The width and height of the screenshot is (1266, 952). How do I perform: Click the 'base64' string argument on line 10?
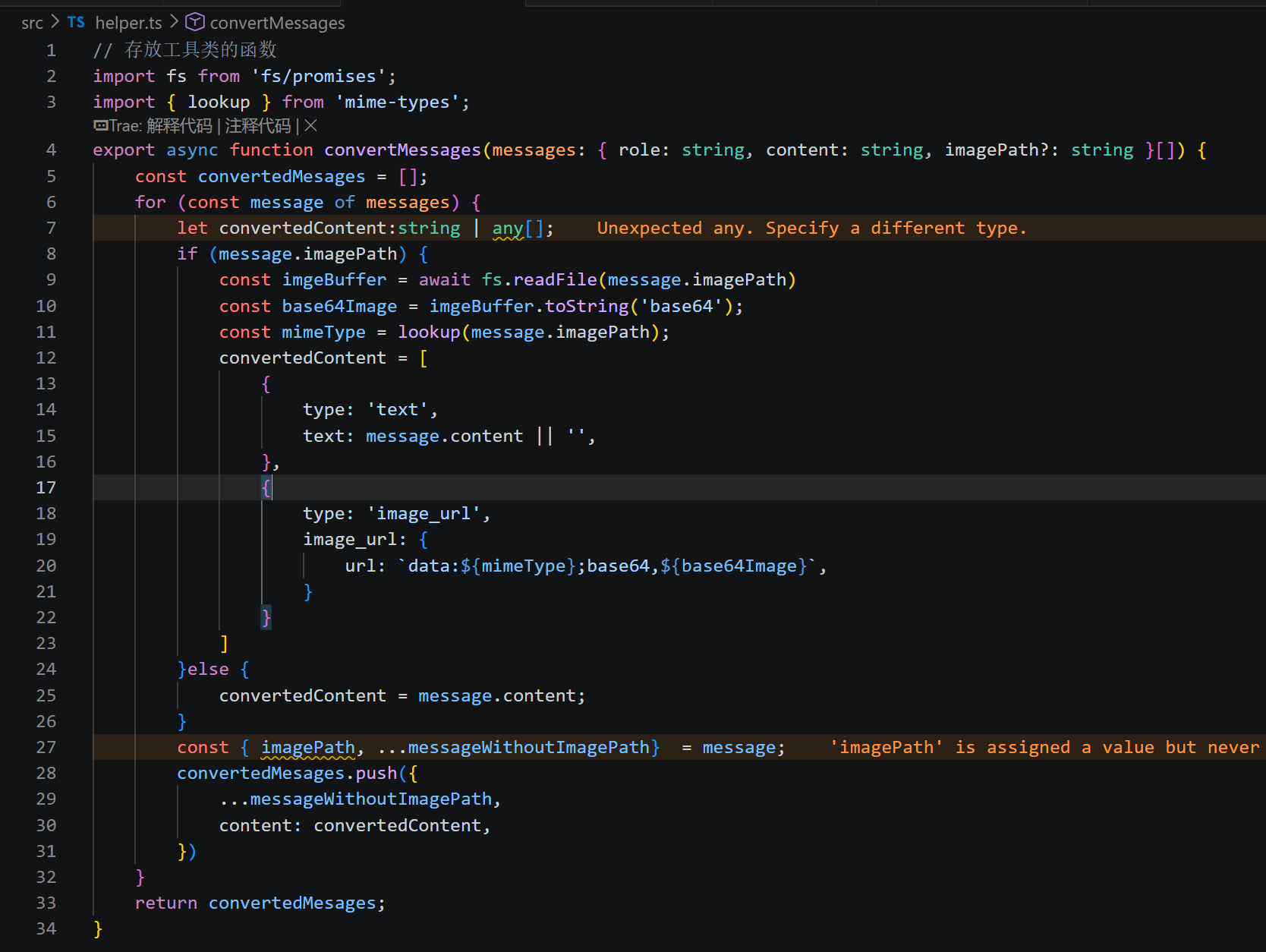coord(682,307)
